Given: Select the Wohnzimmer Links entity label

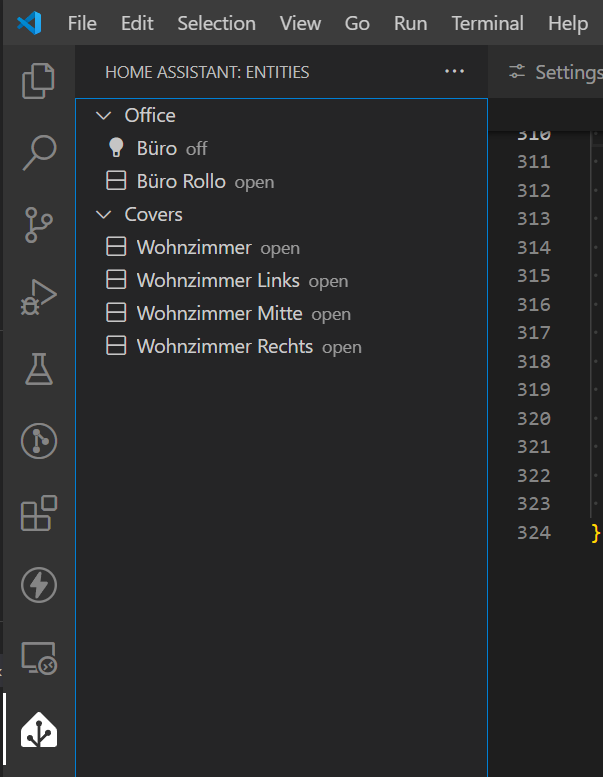Looking at the screenshot, I should 218,280.
